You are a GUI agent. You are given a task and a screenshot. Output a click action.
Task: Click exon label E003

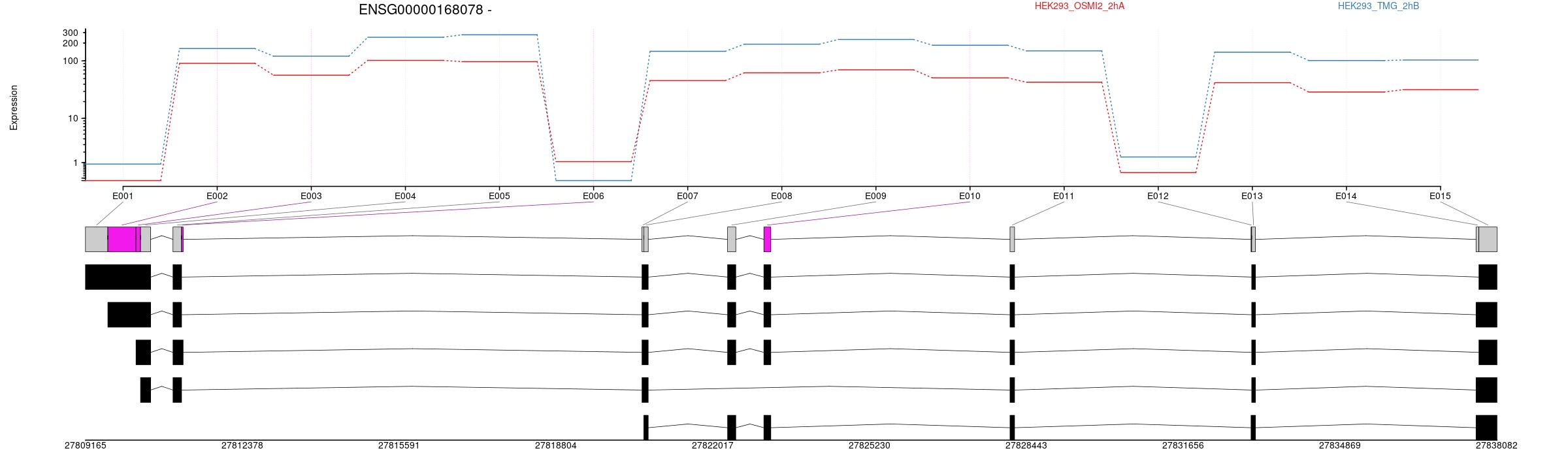tap(311, 196)
